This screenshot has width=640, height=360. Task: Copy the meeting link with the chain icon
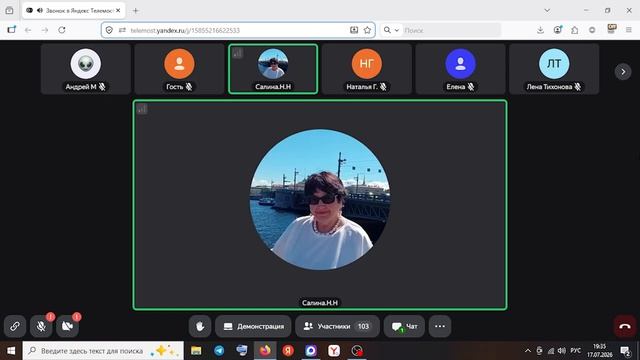[15, 326]
